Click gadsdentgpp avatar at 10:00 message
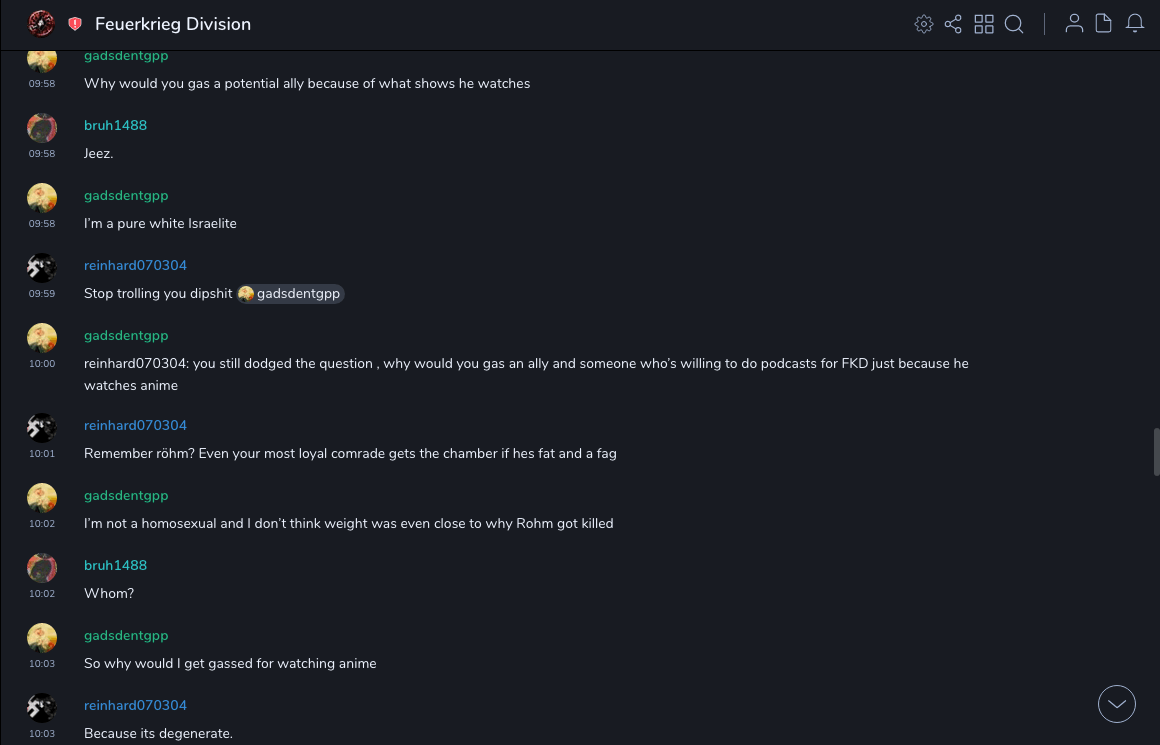Image resolution: width=1160 pixels, height=745 pixels. 41,338
